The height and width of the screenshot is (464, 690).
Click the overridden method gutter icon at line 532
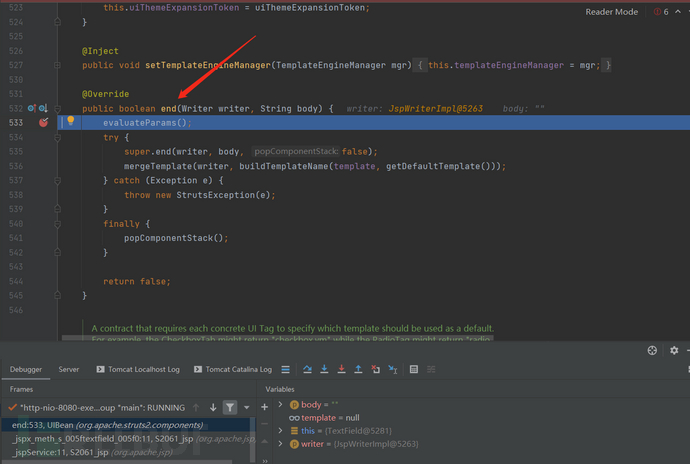coord(32,108)
